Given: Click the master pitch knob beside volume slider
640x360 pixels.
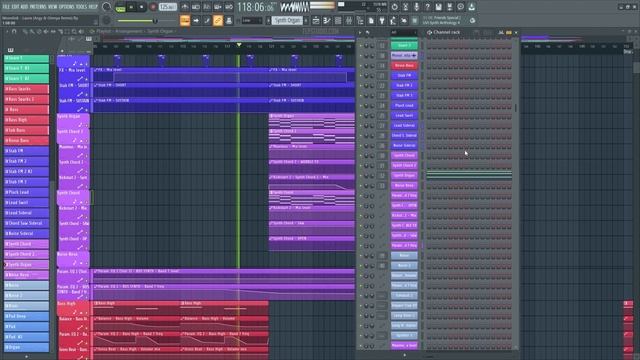Looking at the screenshot, I should point(107,20).
